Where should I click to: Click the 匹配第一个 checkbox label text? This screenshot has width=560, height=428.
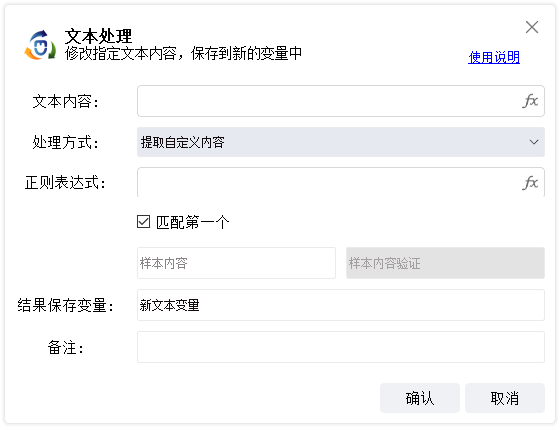(192, 222)
